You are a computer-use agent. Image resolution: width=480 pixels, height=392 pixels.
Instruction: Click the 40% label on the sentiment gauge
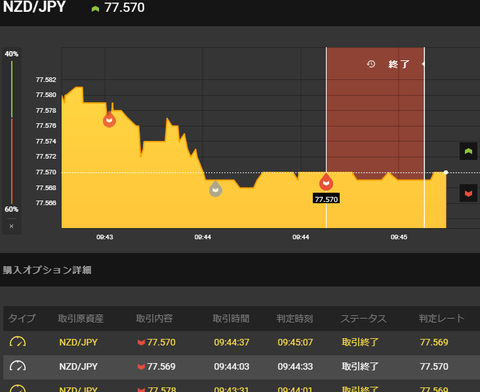click(11, 54)
